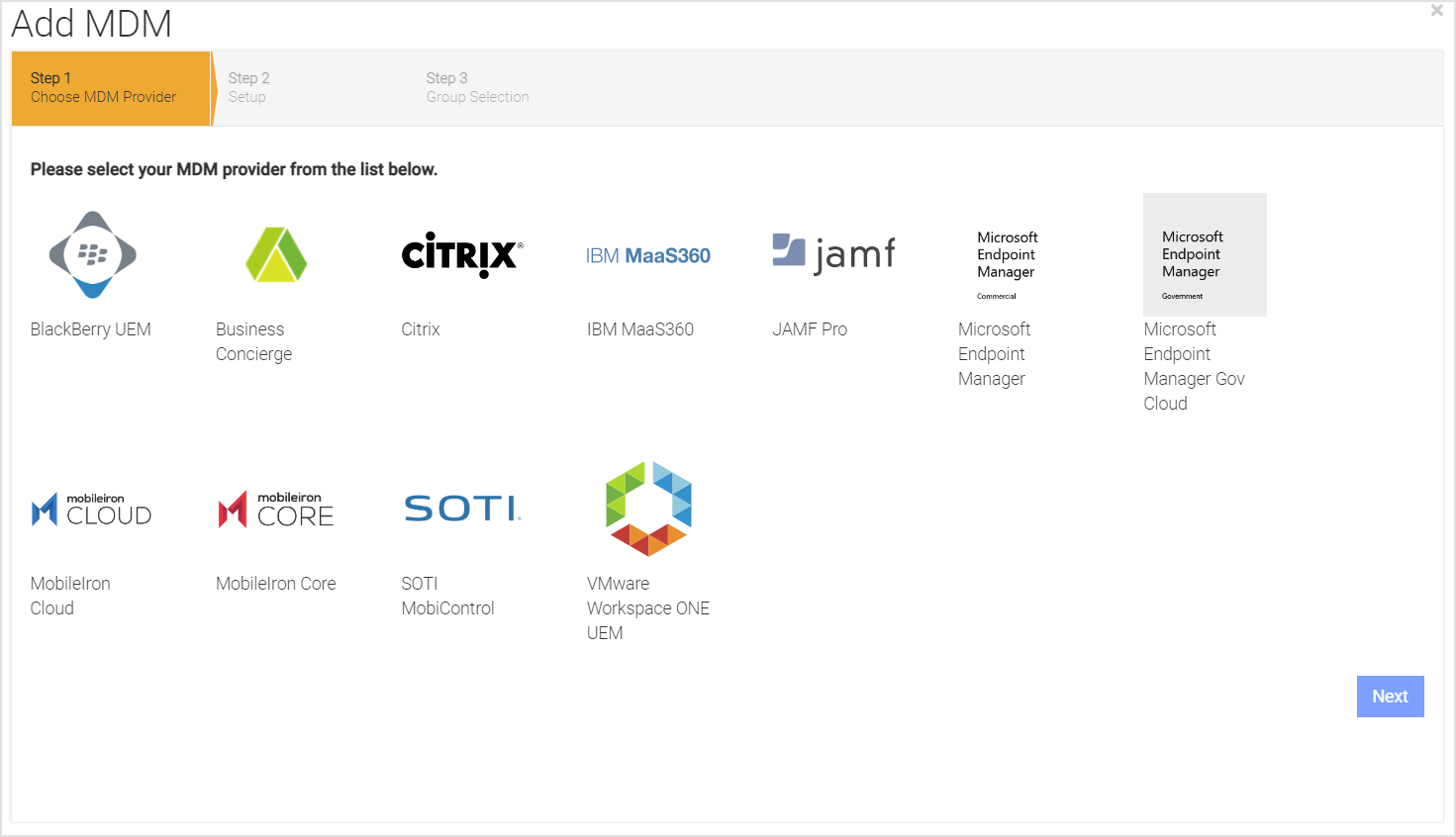Choose the Citrix logo
This screenshot has width=1456, height=837.
coord(460,254)
